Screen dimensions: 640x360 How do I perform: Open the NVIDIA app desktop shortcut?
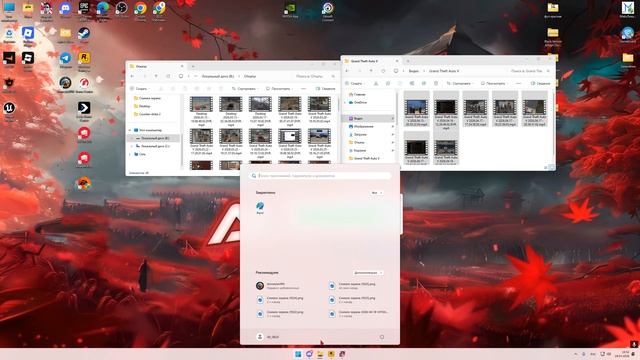point(290,10)
